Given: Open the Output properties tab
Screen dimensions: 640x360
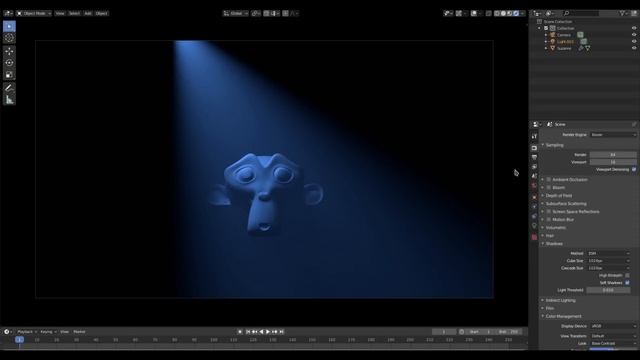Looking at the screenshot, I should click(x=534, y=157).
